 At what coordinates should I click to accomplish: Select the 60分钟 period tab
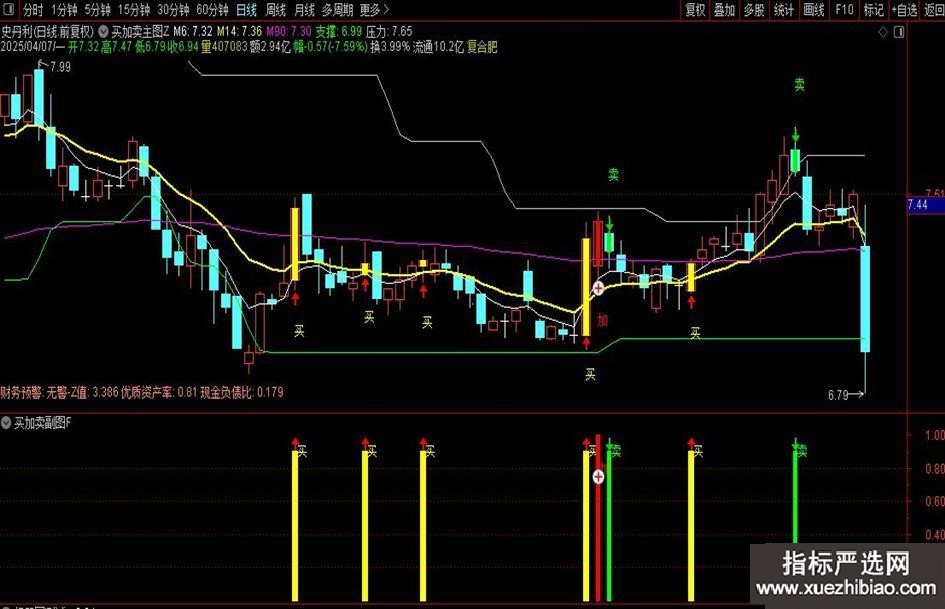point(213,10)
